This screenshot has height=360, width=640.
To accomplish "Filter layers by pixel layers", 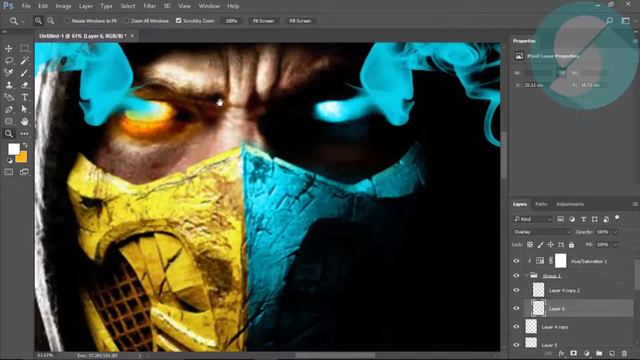I will tap(560, 219).
